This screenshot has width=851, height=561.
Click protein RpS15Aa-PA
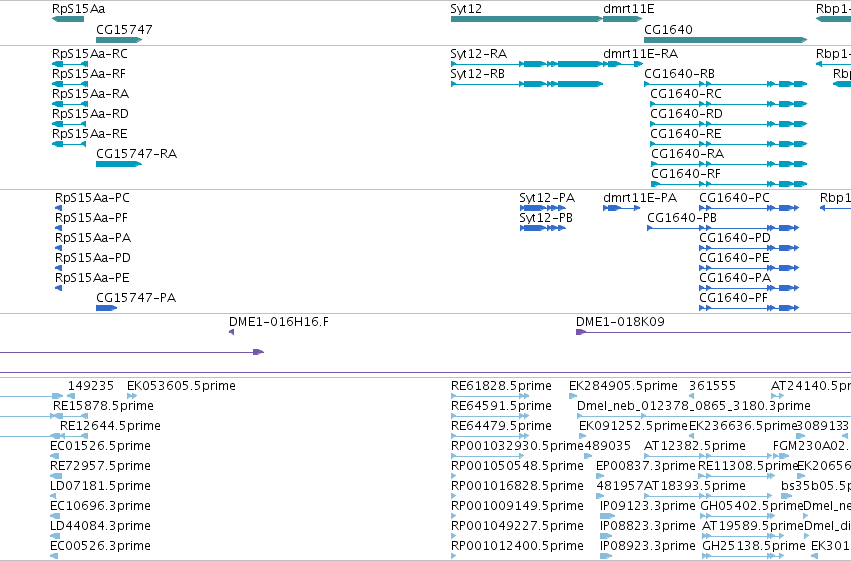[x=93, y=238]
